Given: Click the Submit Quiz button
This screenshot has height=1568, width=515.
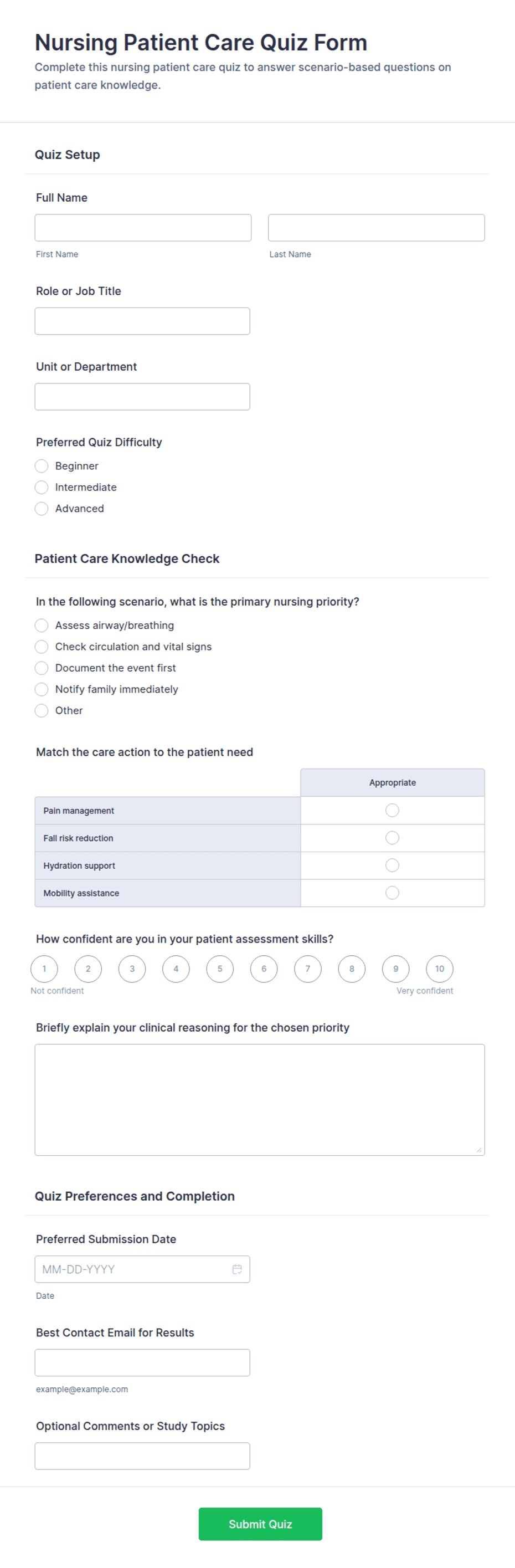Looking at the screenshot, I should 260,1524.
